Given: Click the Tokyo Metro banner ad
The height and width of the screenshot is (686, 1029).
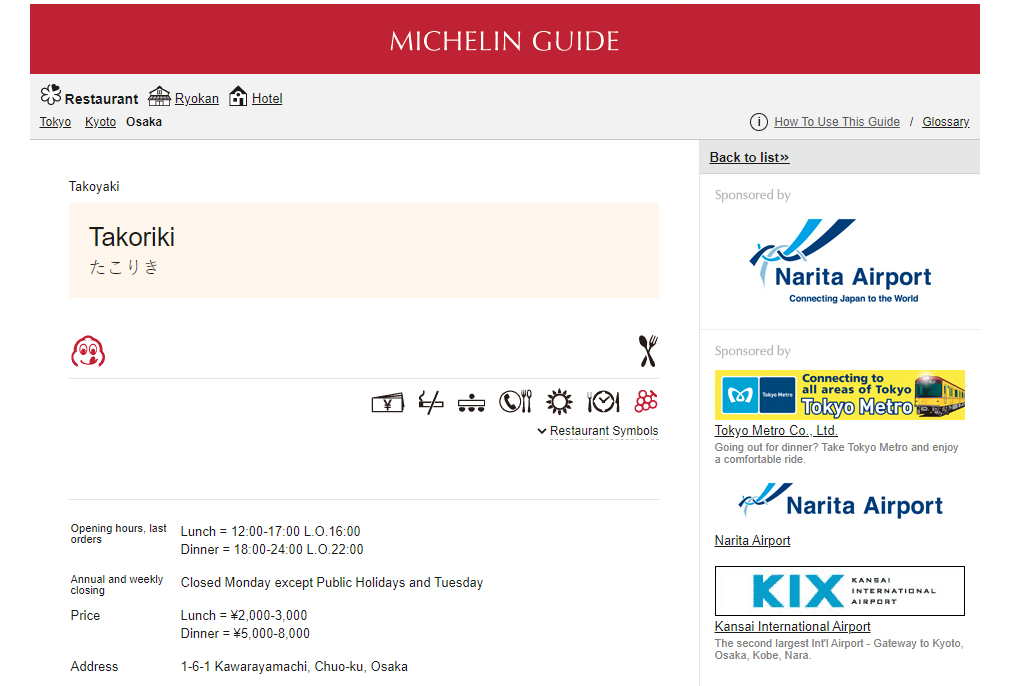Looking at the screenshot, I should pos(839,395).
